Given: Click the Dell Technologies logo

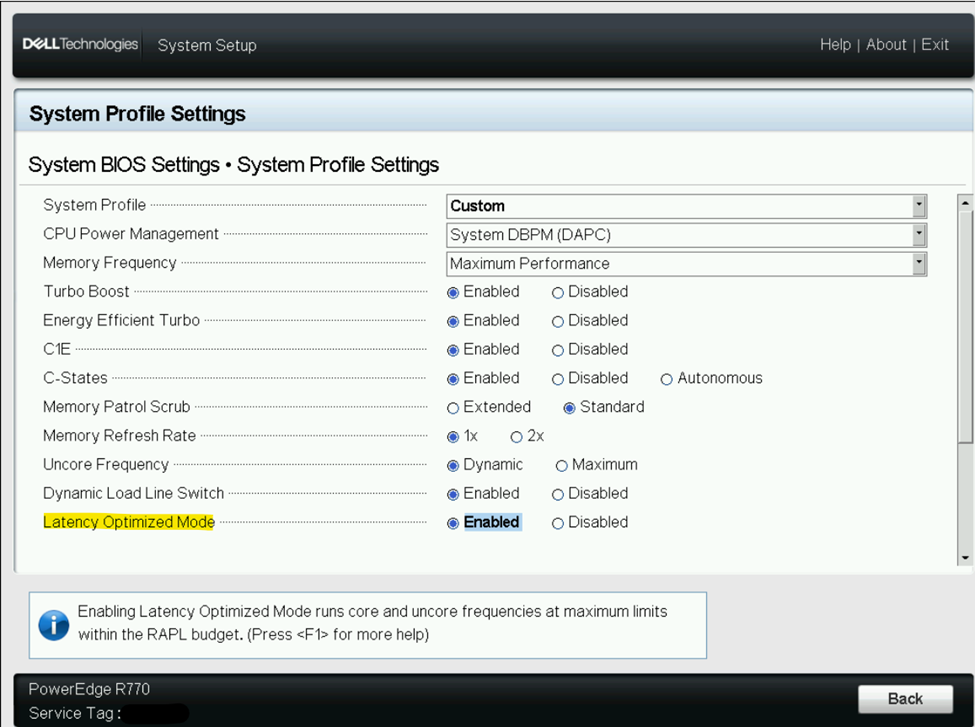Looking at the screenshot, I should click(79, 44).
